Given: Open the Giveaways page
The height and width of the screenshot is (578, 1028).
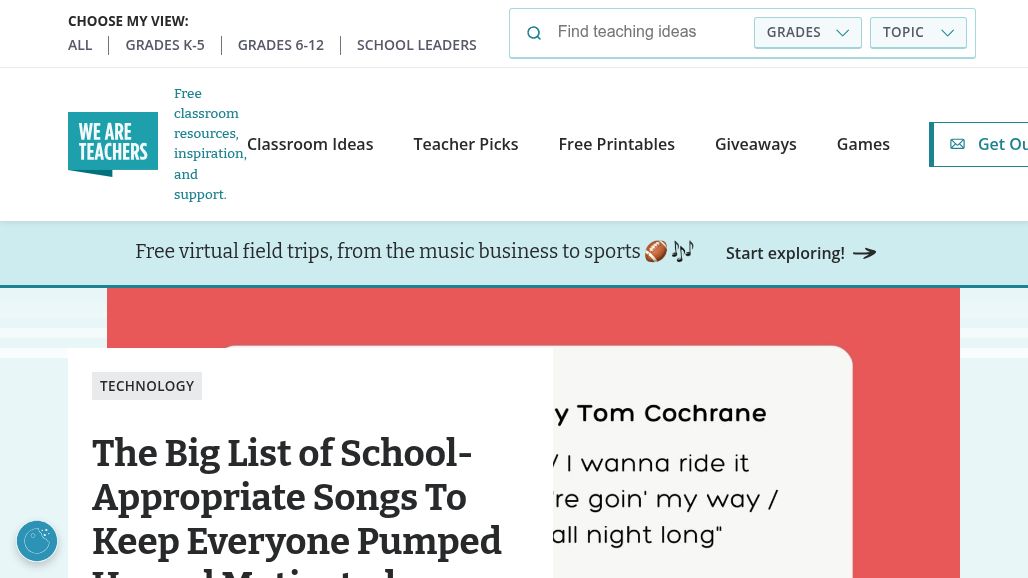Looking at the screenshot, I should [x=756, y=144].
